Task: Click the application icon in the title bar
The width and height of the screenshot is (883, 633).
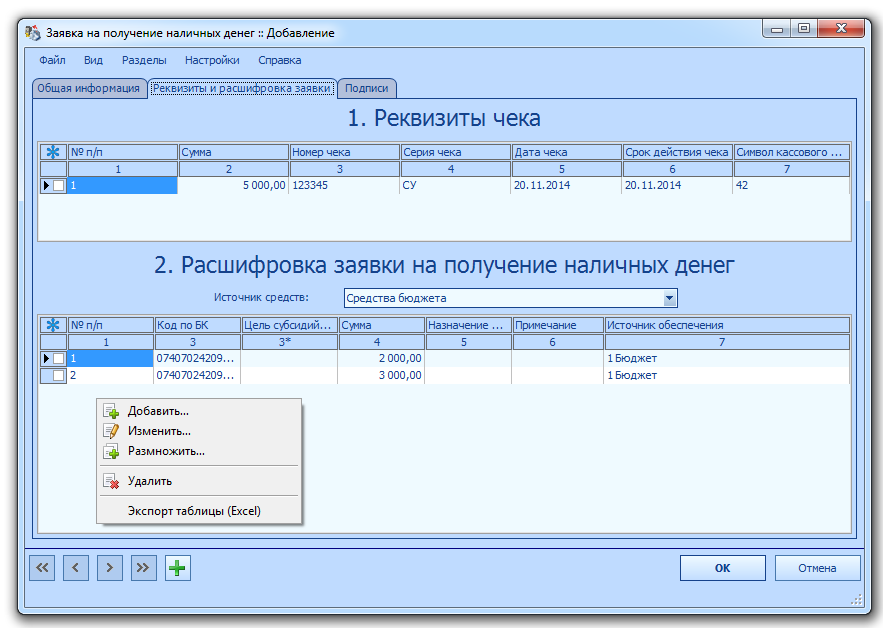Action: pyautogui.click(x=33, y=33)
